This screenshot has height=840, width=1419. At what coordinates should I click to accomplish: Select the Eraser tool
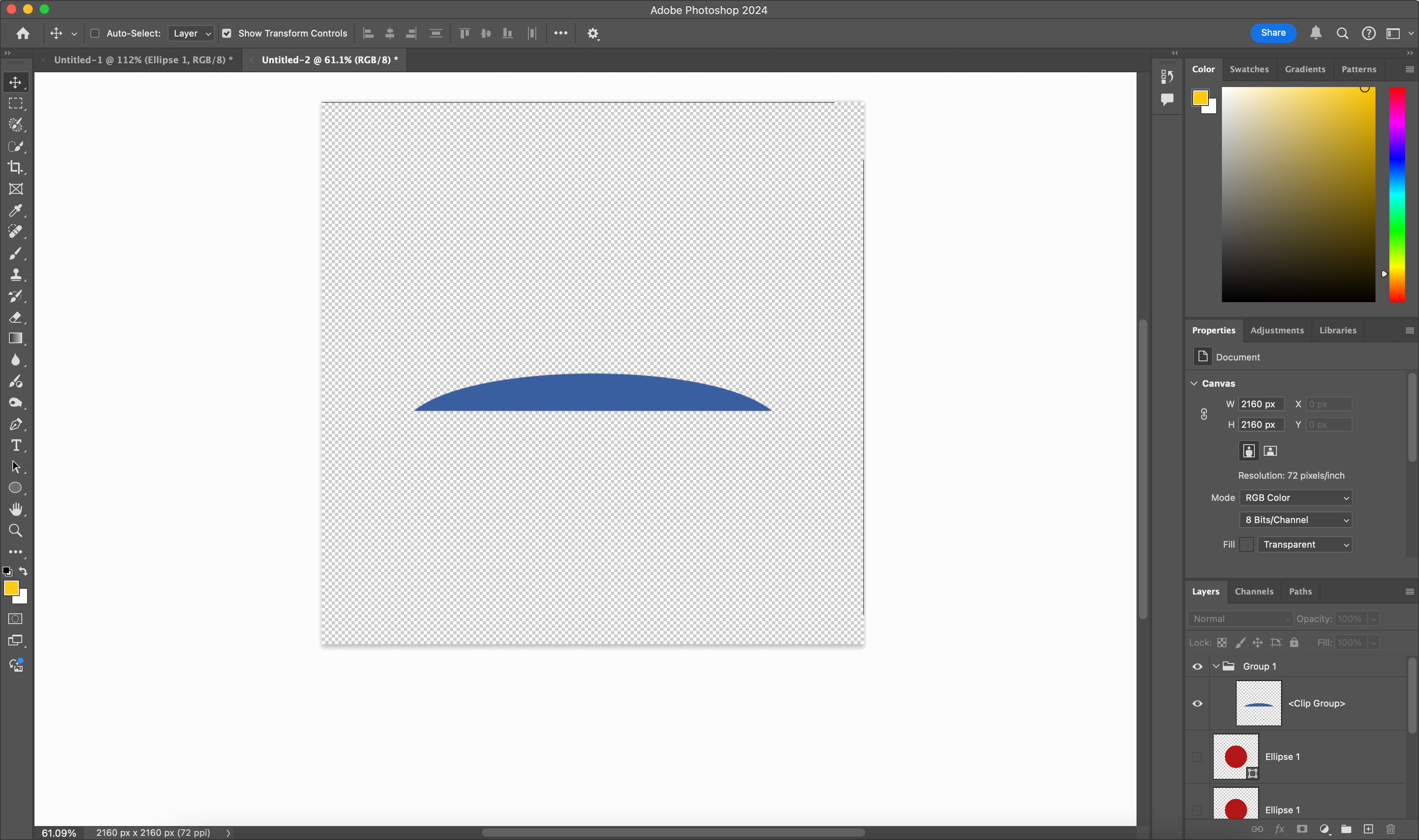coord(15,317)
